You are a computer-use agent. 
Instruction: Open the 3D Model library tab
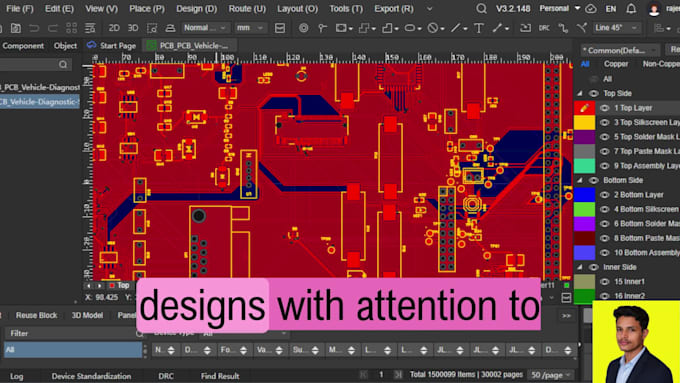click(87, 315)
